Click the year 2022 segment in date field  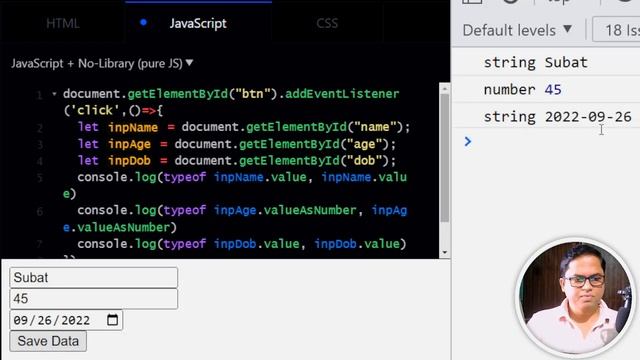coord(76,320)
